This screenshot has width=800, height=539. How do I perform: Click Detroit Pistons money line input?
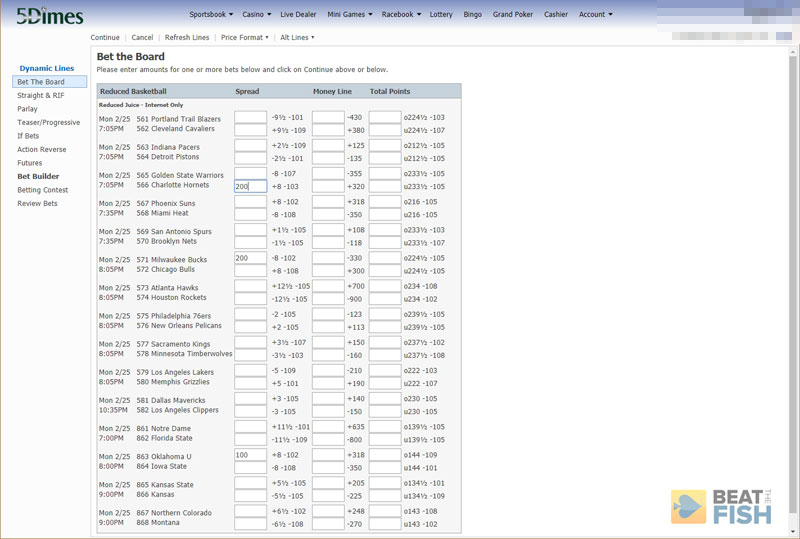pos(328,158)
